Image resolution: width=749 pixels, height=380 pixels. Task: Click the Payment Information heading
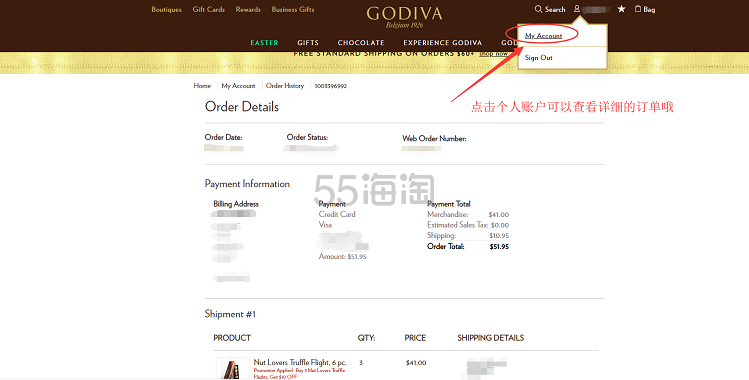click(247, 184)
